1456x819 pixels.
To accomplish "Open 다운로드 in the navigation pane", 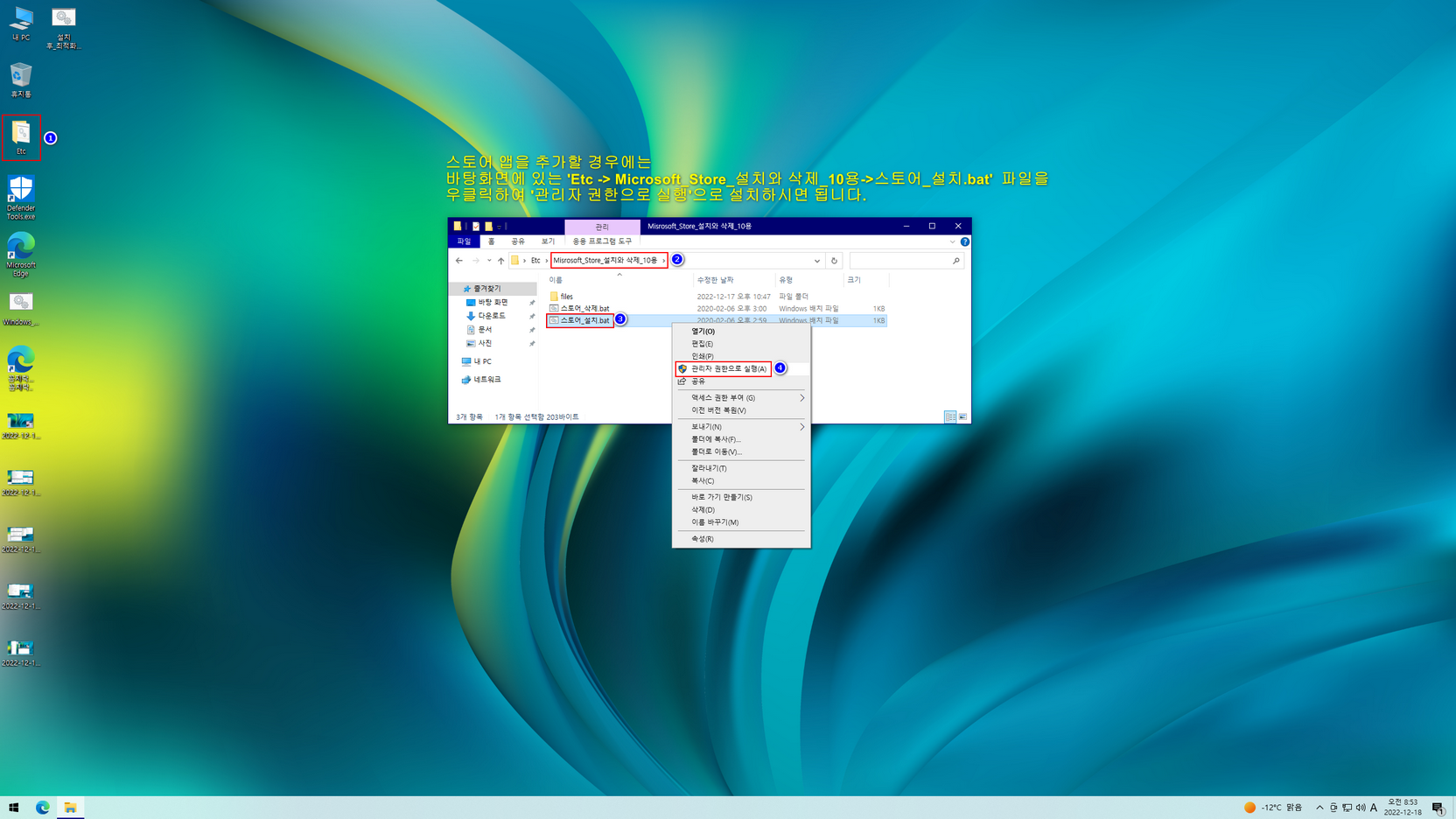I will (x=492, y=316).
